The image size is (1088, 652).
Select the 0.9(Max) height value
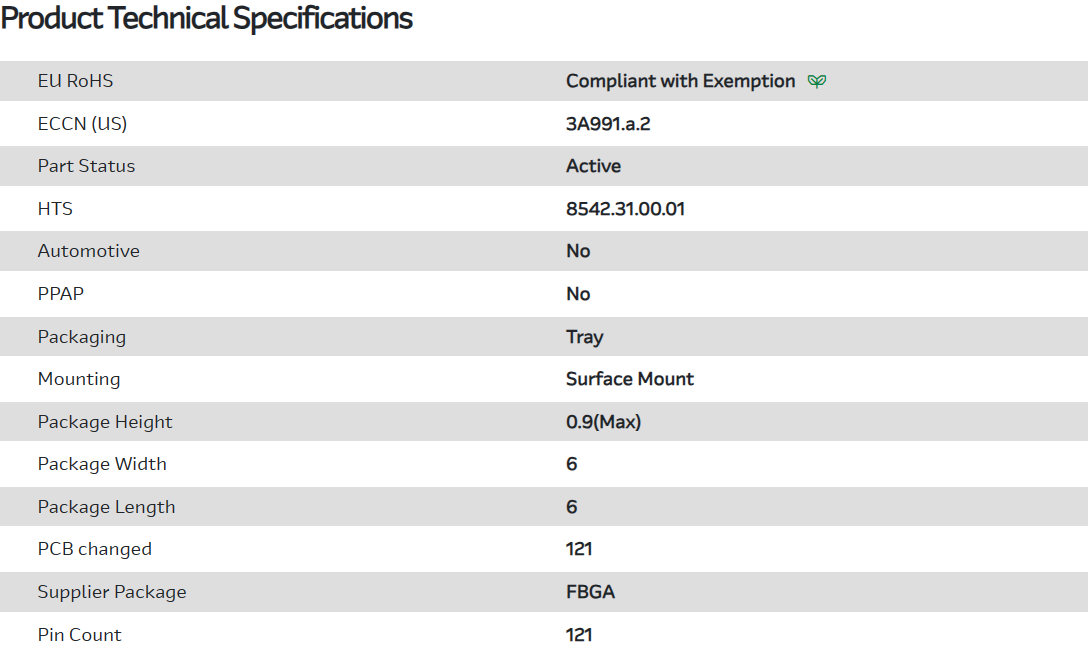point(603,422)
